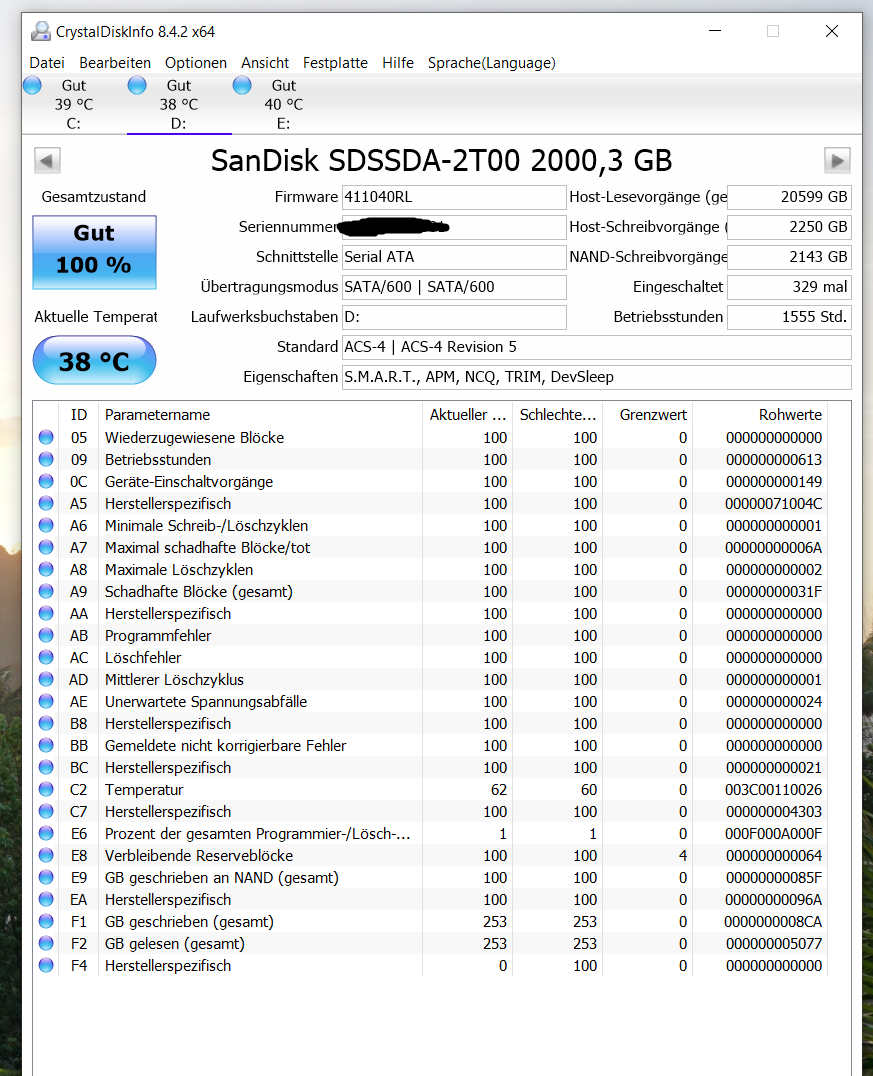Click the Übertragungsmodus field SATA/600
This screenshot has height=1076, width=873.
point(454,287)
